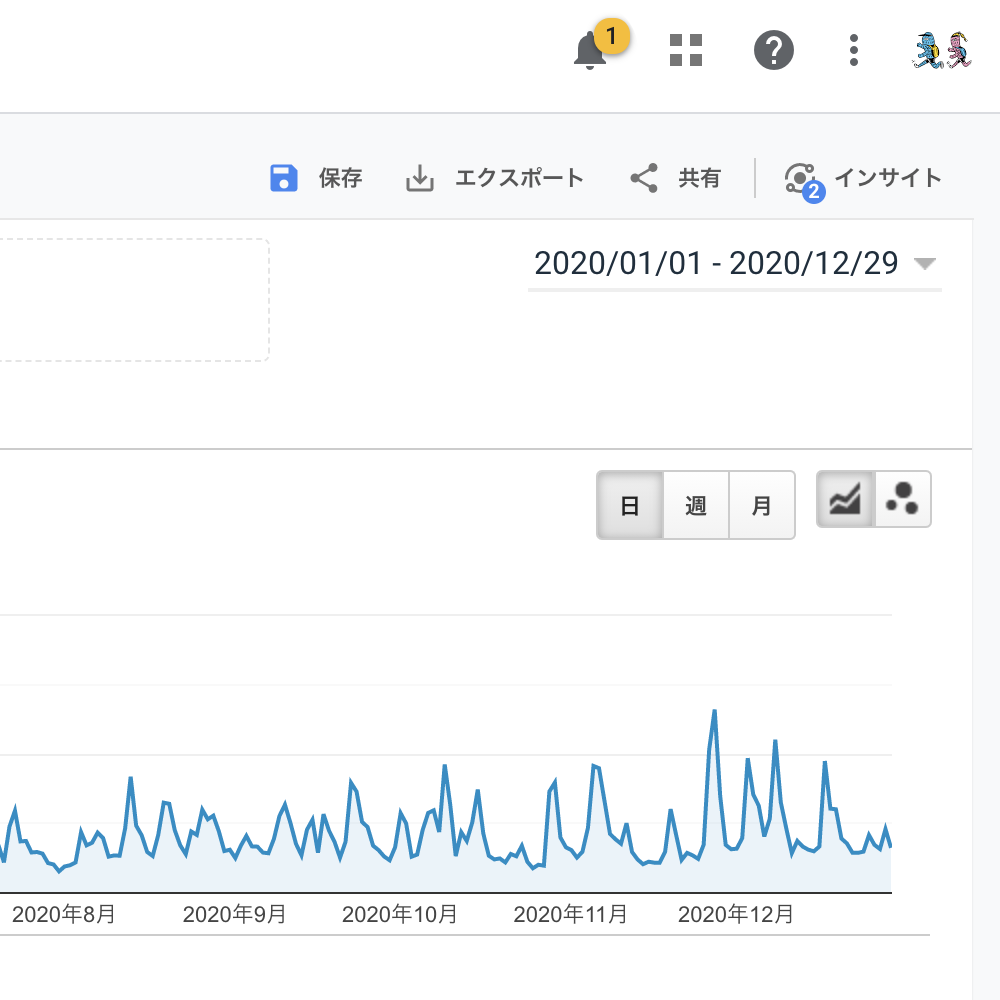
Task: Switch to the motion chart view icon
Action: (903, 499)
